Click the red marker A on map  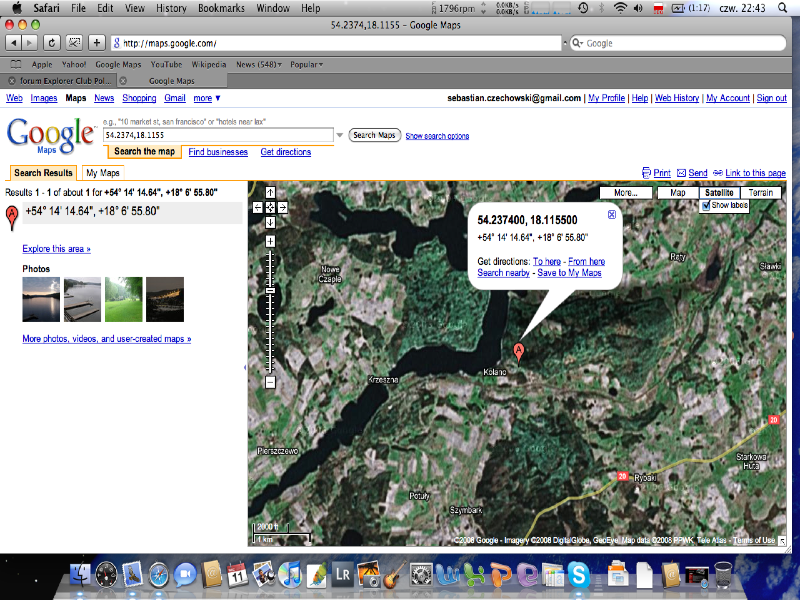click(x=518, y=350)
